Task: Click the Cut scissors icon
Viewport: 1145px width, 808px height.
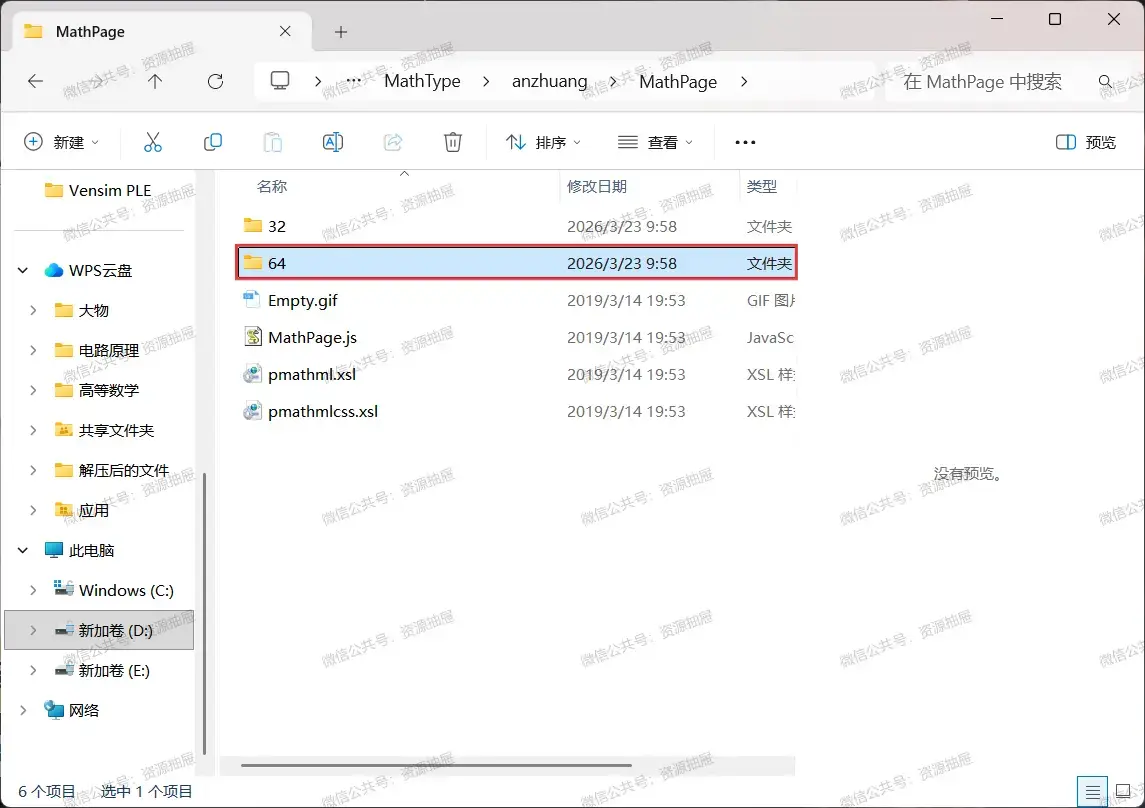Action: 153,142
